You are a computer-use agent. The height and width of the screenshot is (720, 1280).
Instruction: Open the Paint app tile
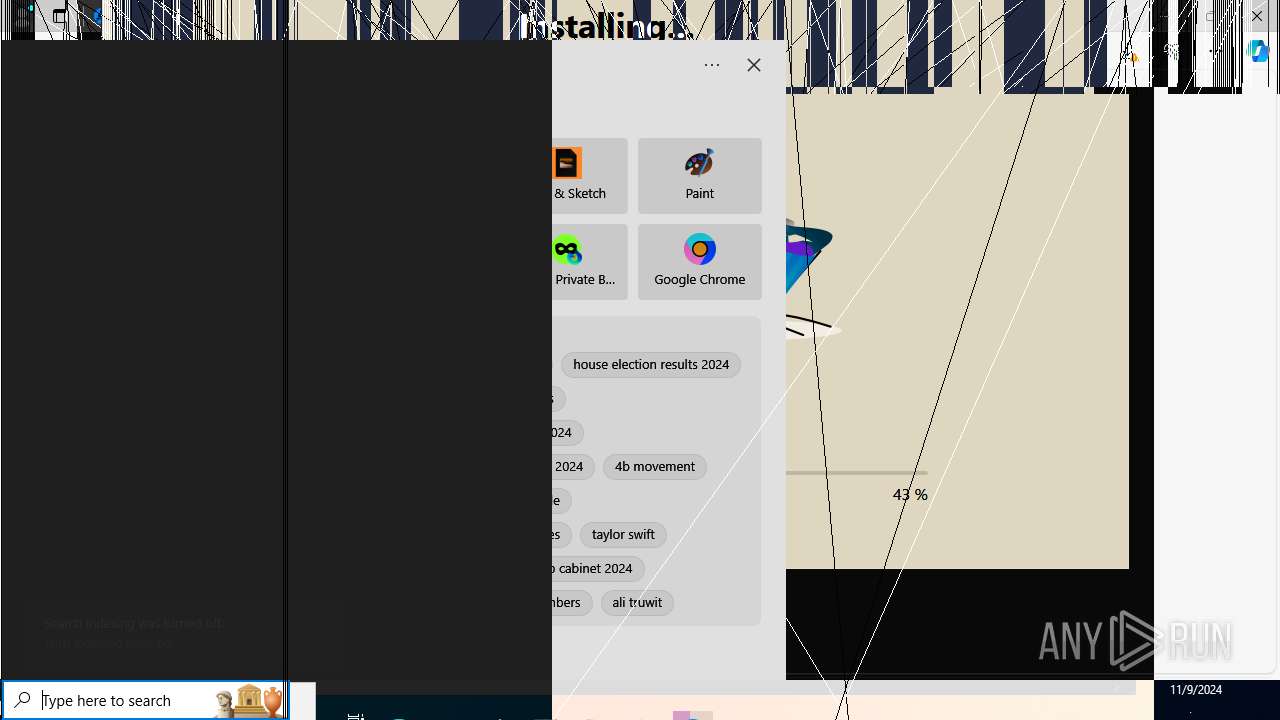click(699, 176)
